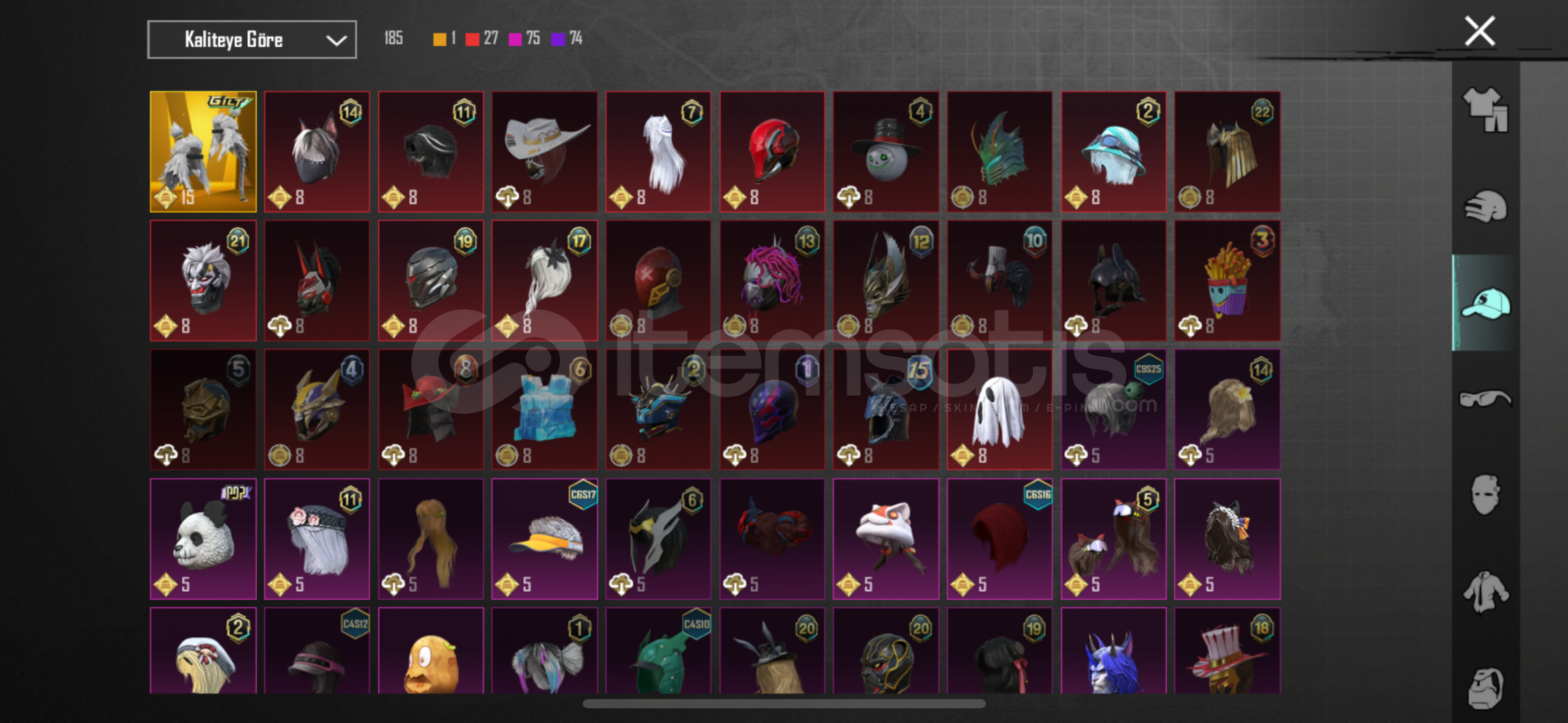Pick the ice block helmet item

coord(545,410)
